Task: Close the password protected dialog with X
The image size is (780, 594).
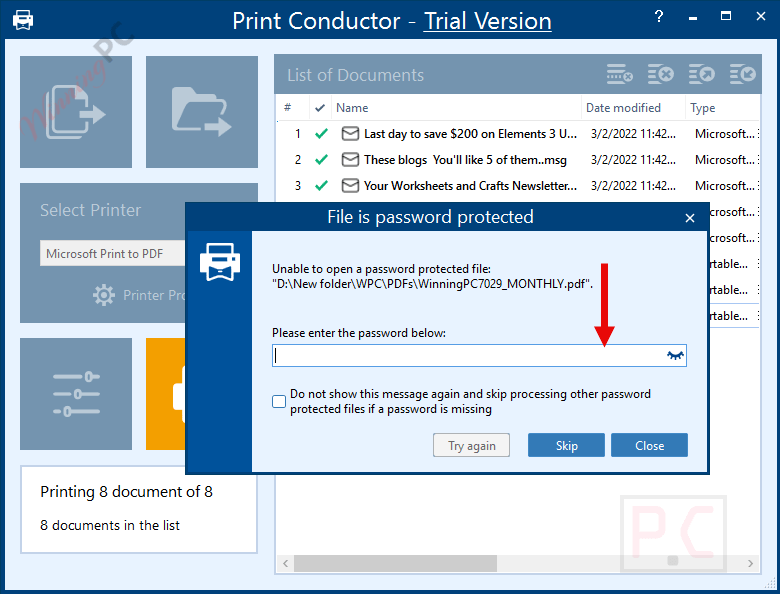Action: point(689,218)
